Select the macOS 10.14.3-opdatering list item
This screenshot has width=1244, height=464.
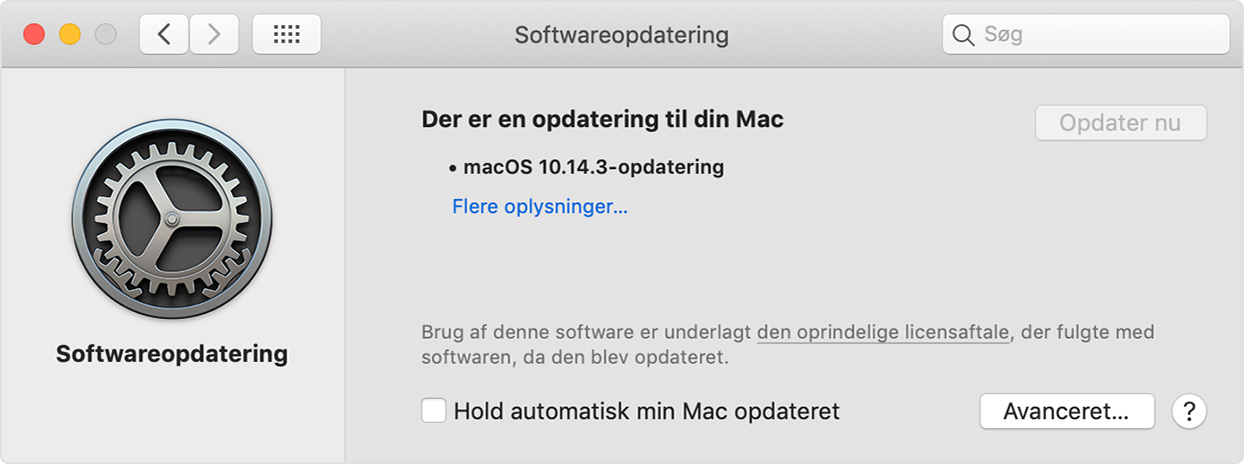(x=586, y=167)
